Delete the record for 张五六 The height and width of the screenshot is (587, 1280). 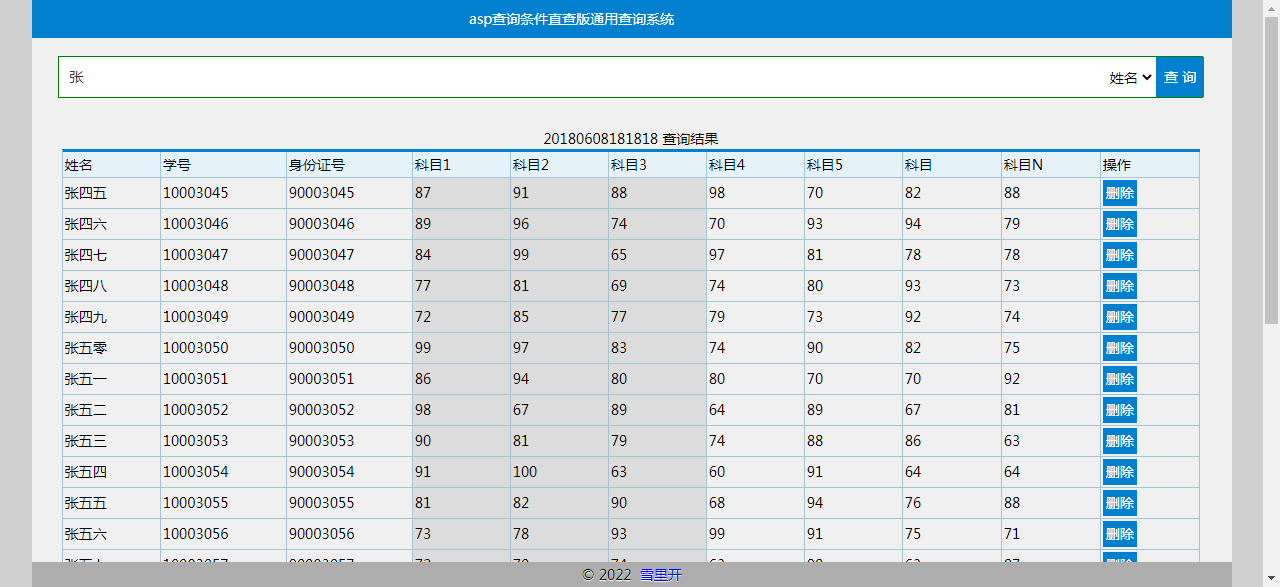click(x=1119, y=534)
